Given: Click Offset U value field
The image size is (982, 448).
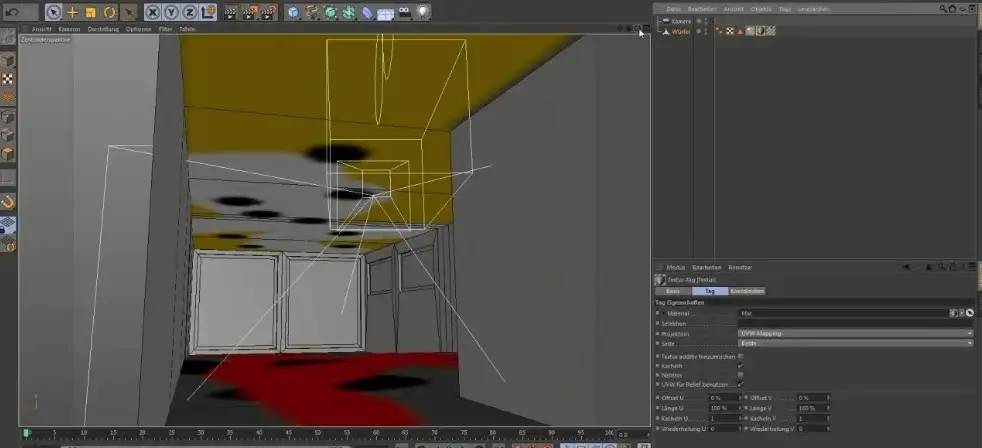Looking at the screenshot, I should [x=725, y=398].
